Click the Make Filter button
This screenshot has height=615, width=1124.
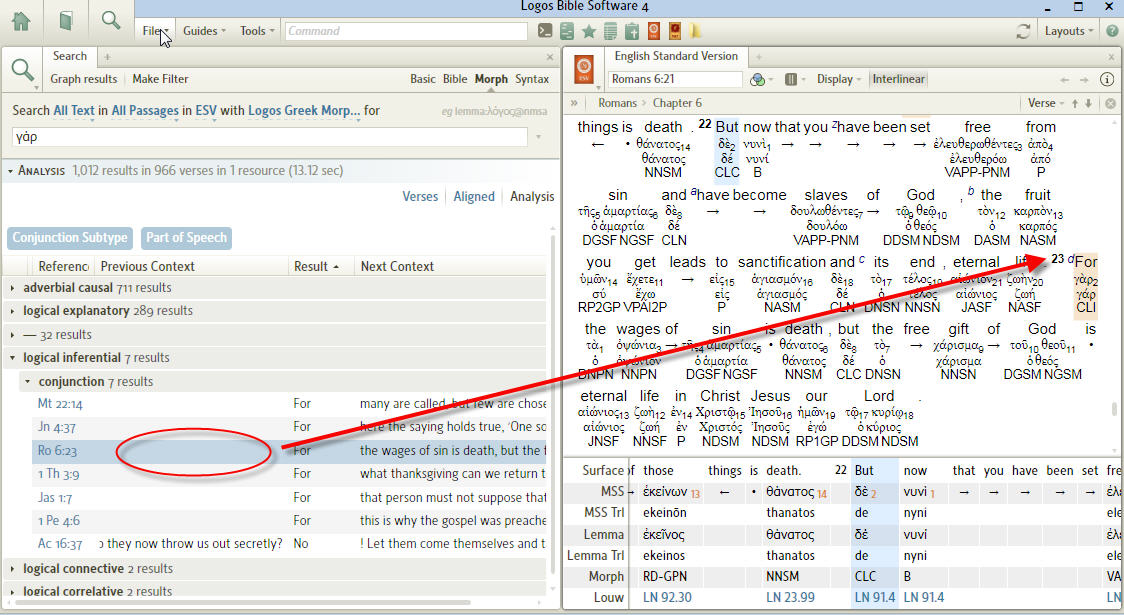pos(160,79)
